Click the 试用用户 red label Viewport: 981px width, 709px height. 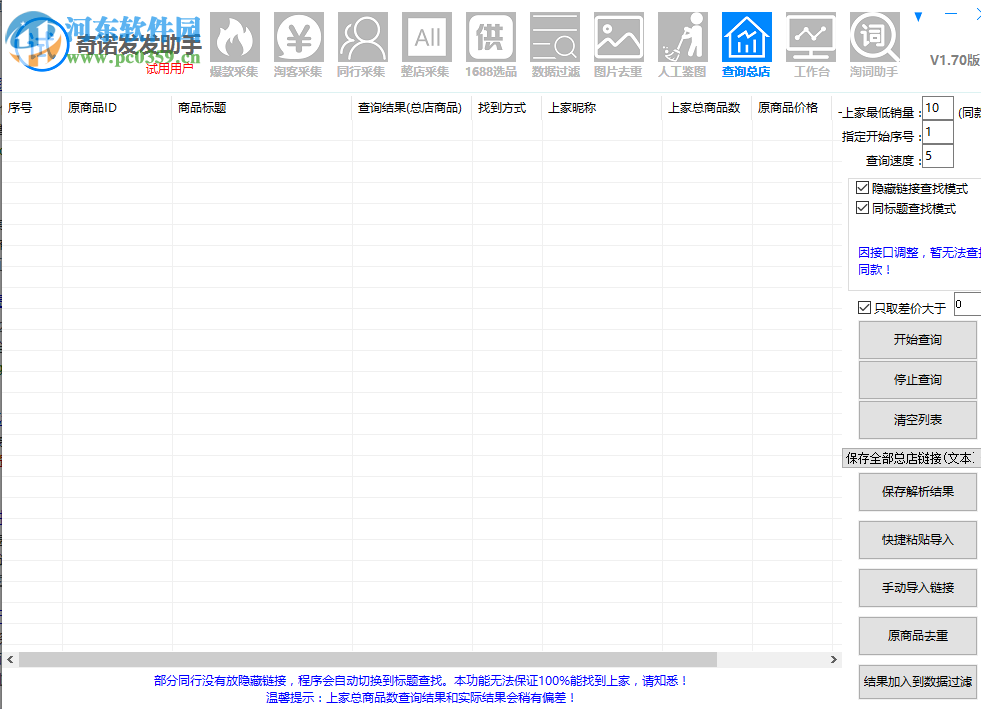(169, 68)
